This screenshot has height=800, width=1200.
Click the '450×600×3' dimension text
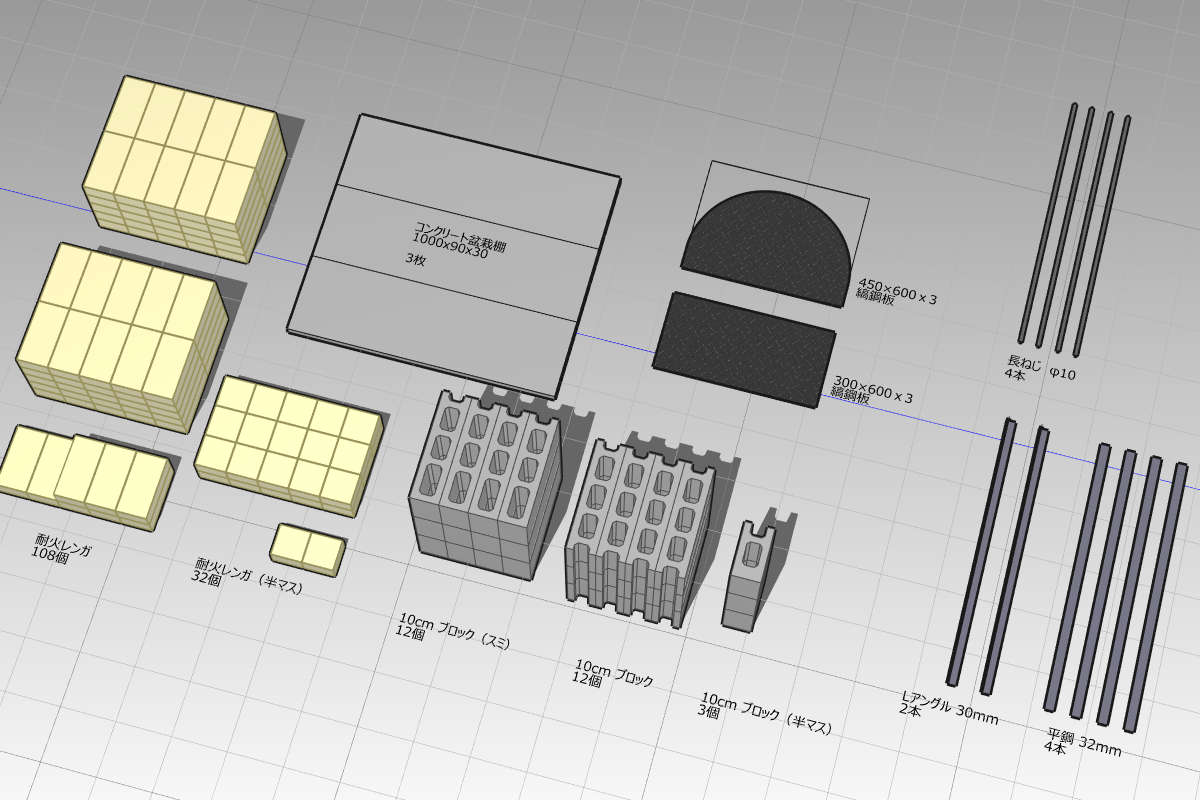(x=898, y=292)
